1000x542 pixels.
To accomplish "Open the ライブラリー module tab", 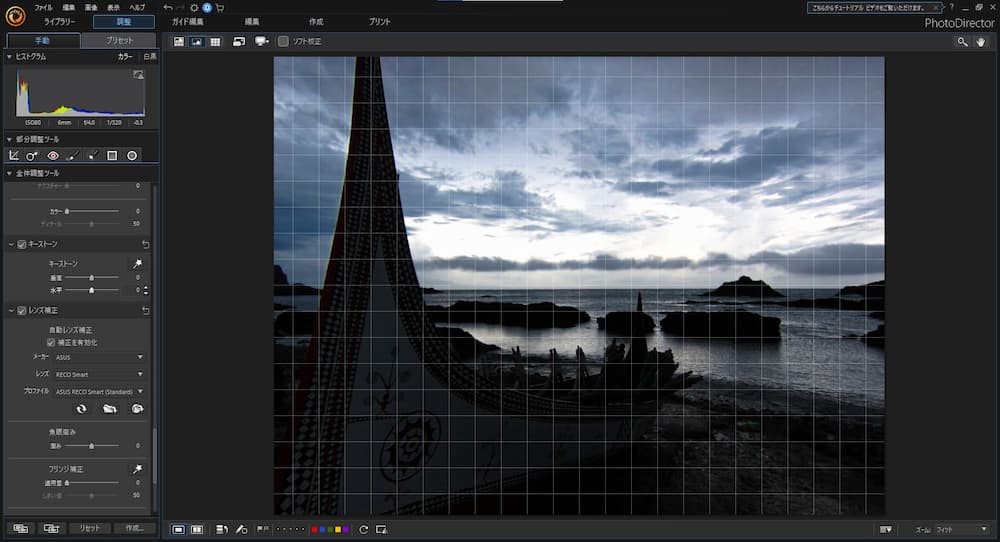I will click(59, 21).
